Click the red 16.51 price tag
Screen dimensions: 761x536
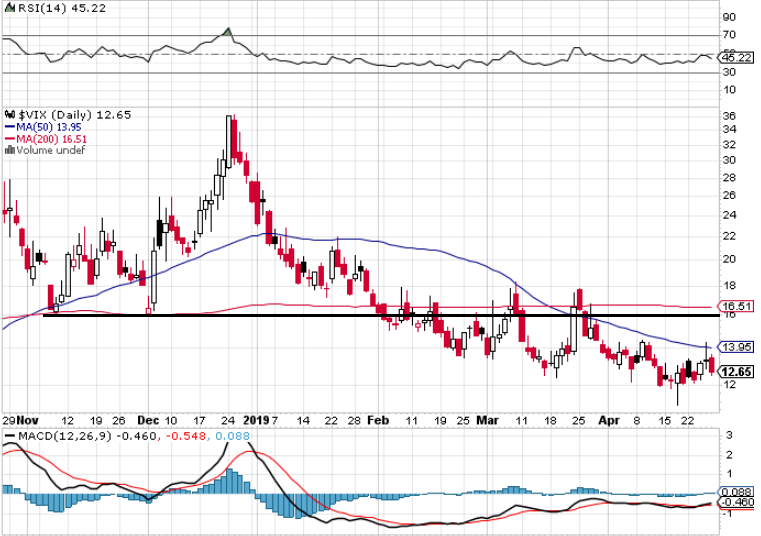tap(735, 307)
